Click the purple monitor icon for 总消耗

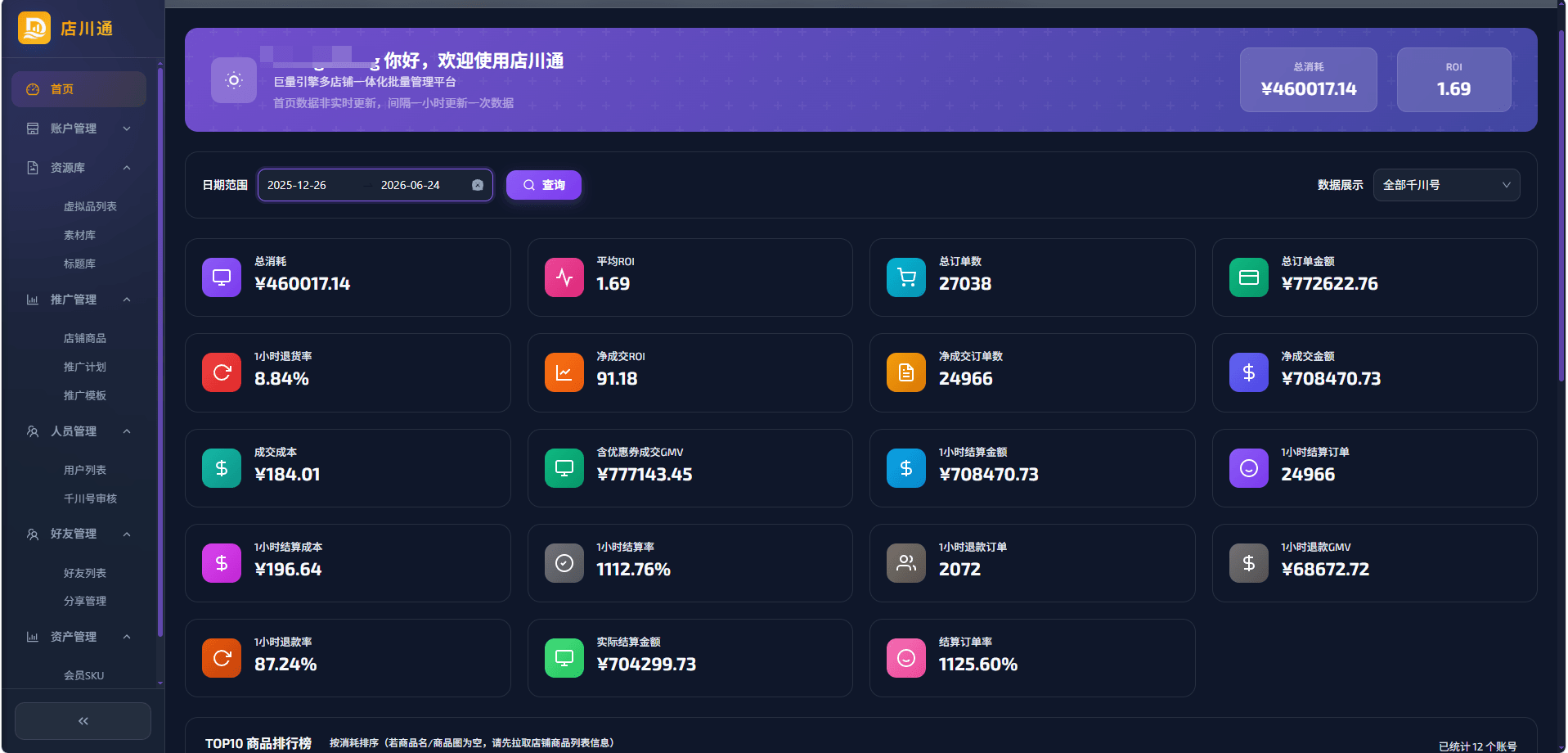click(222, 277)
